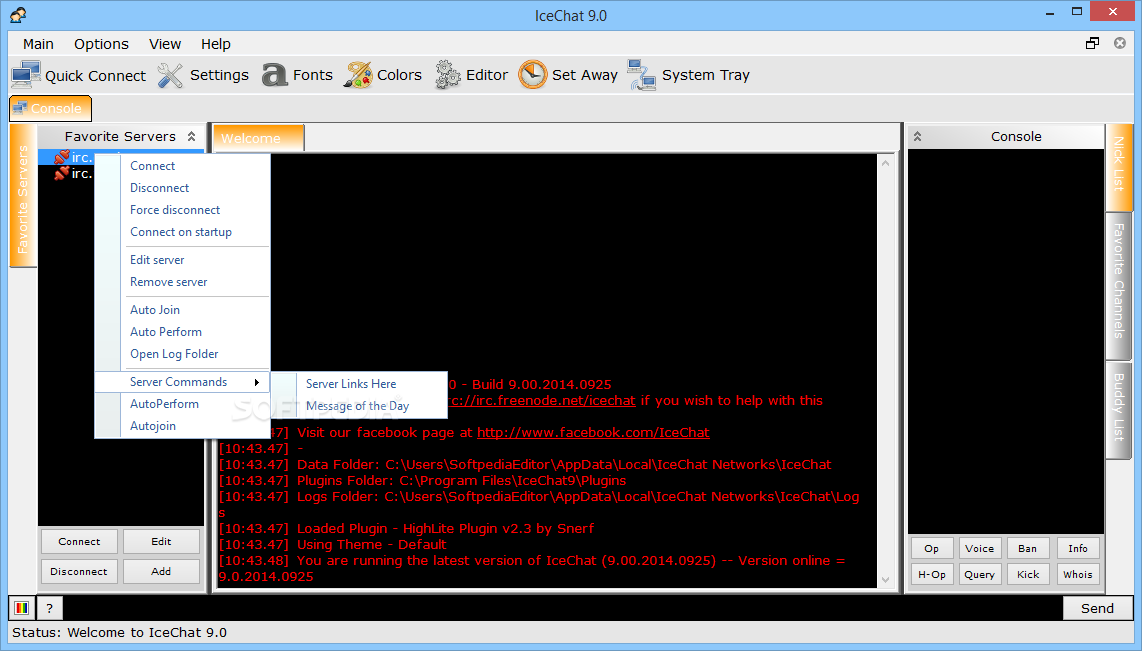The image size is (1142, 651).
Task: Switch to the Console tab
Action: click(50, 108)
